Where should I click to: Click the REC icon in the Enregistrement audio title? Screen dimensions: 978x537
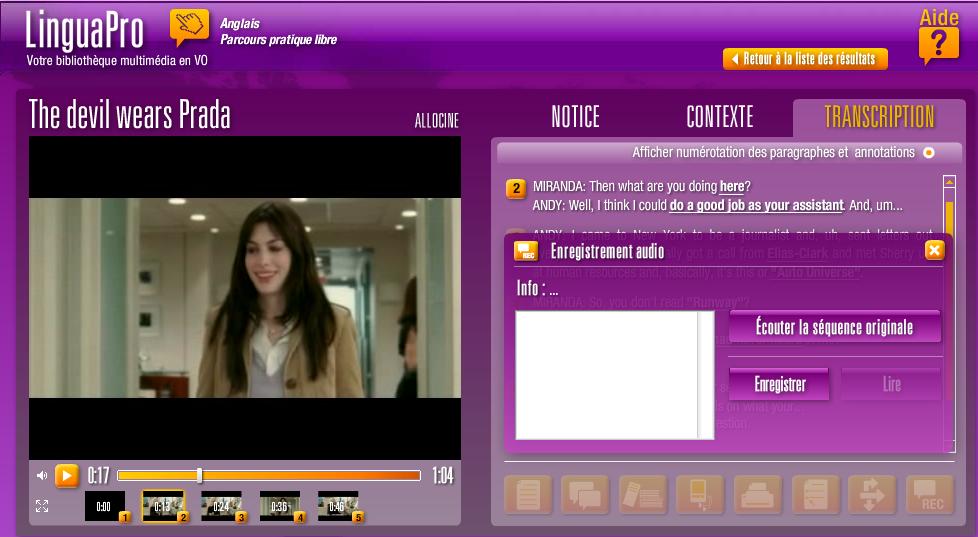(x=525, y=251)
